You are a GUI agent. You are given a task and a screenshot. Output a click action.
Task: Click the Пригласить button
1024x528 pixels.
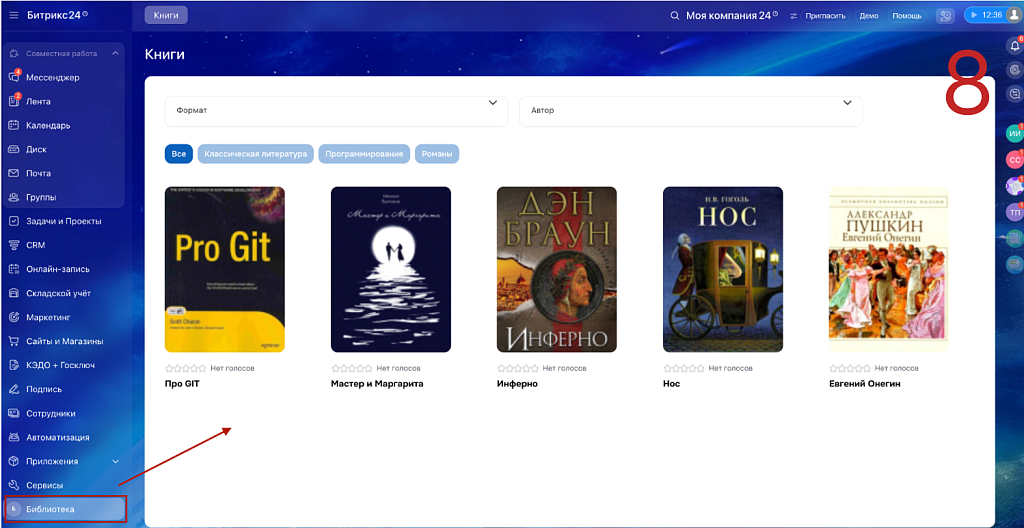click(x=825, y=16)
